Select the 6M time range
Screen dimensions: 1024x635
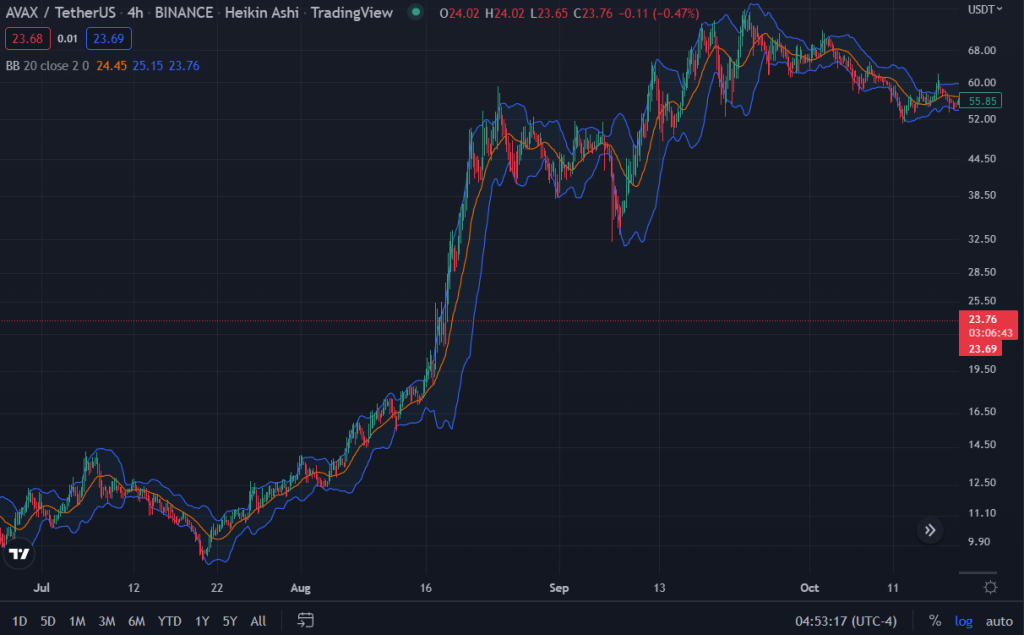[x=136, y=621]
